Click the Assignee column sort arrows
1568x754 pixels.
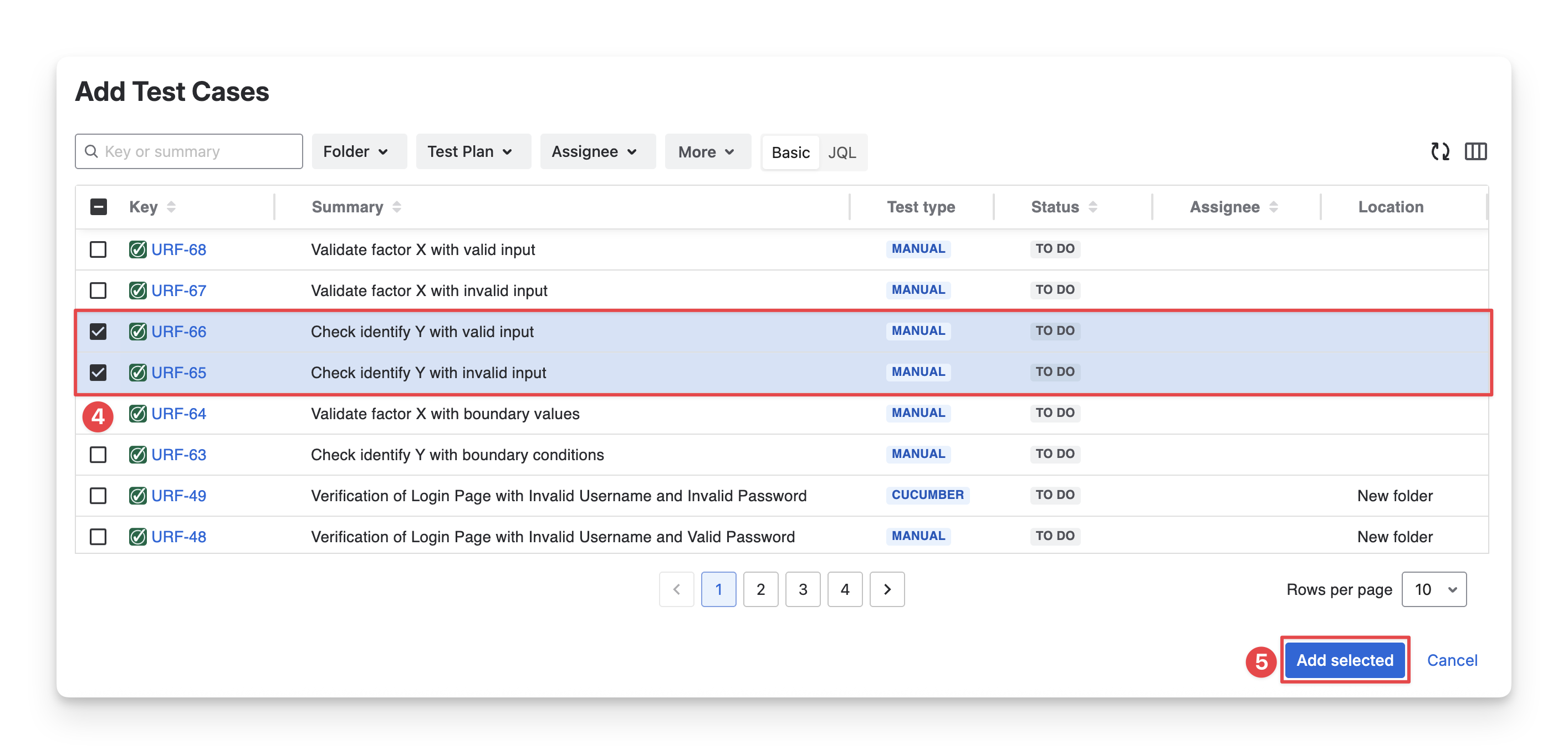coord(1273,207)
